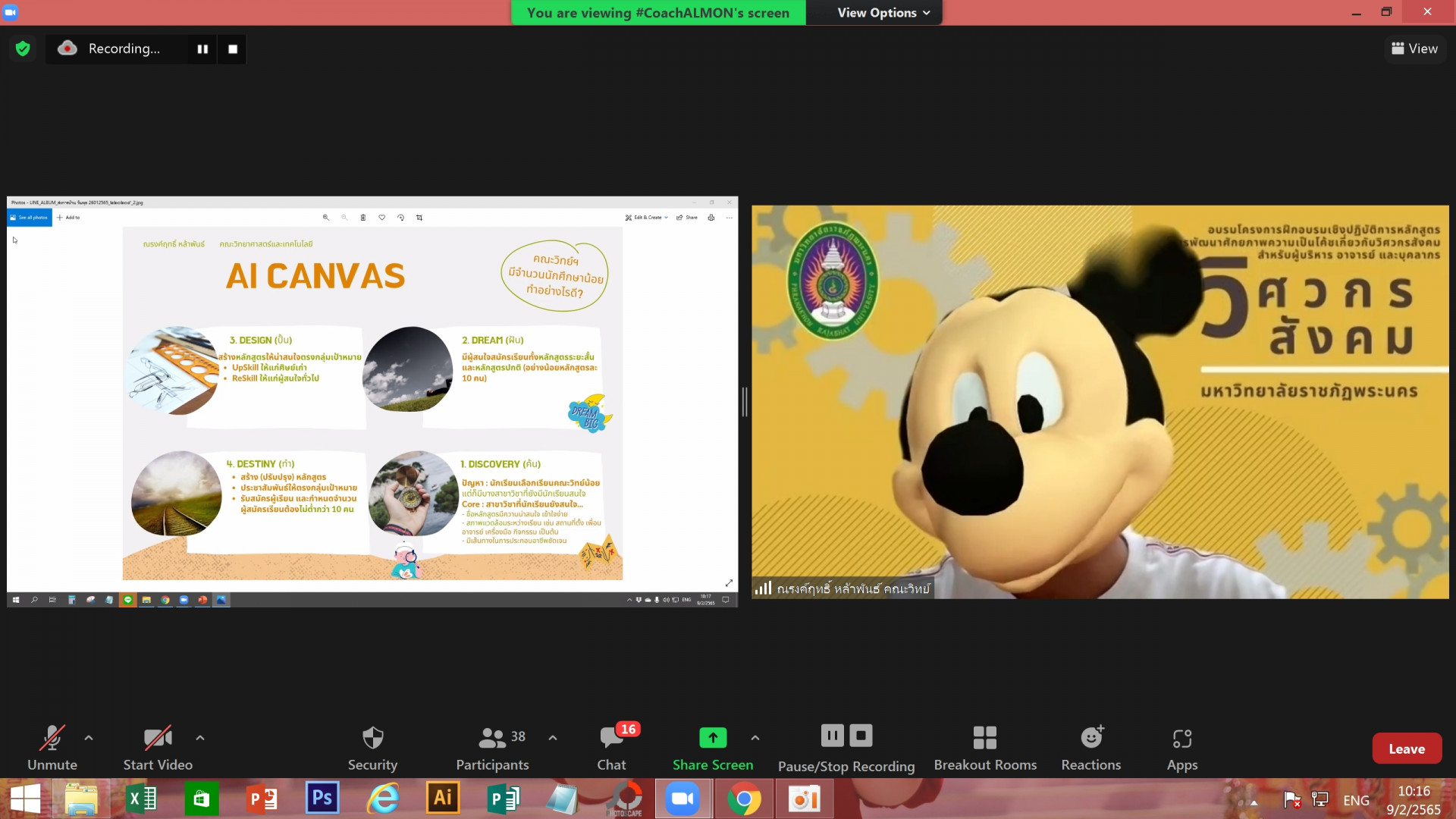Open Internet Explorer from taskbar
This screenshot has width=1456, height=819.
tap(383, 799)
